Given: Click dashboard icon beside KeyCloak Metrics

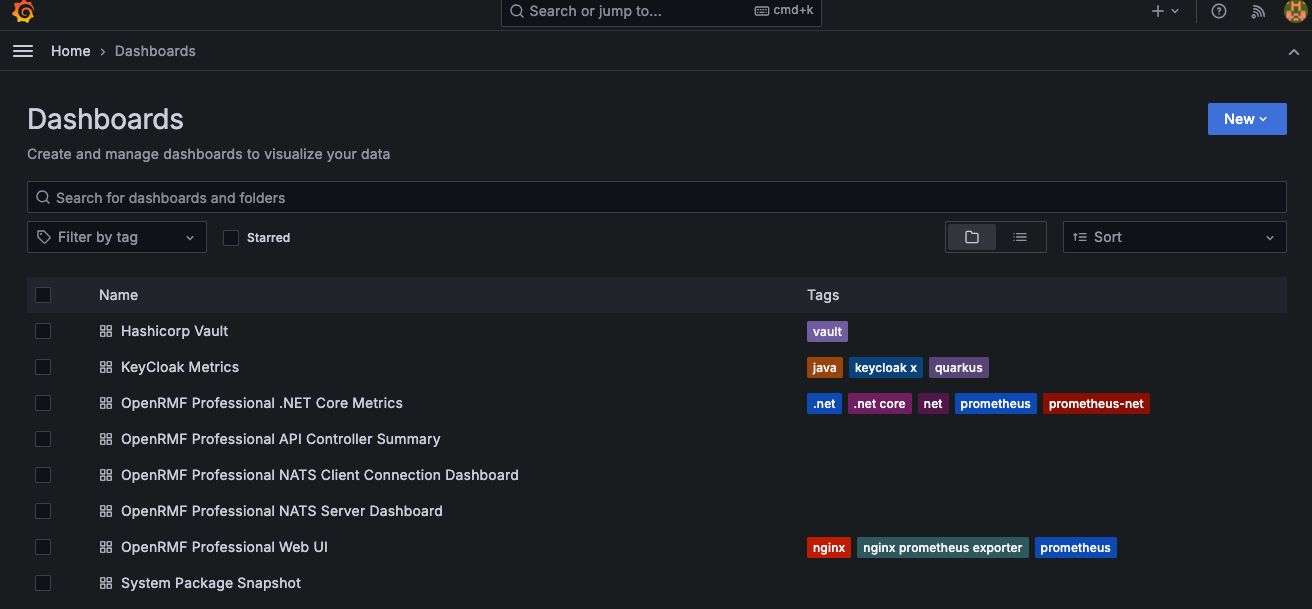Looking at the screenshot, I should (x=106, y=367).
